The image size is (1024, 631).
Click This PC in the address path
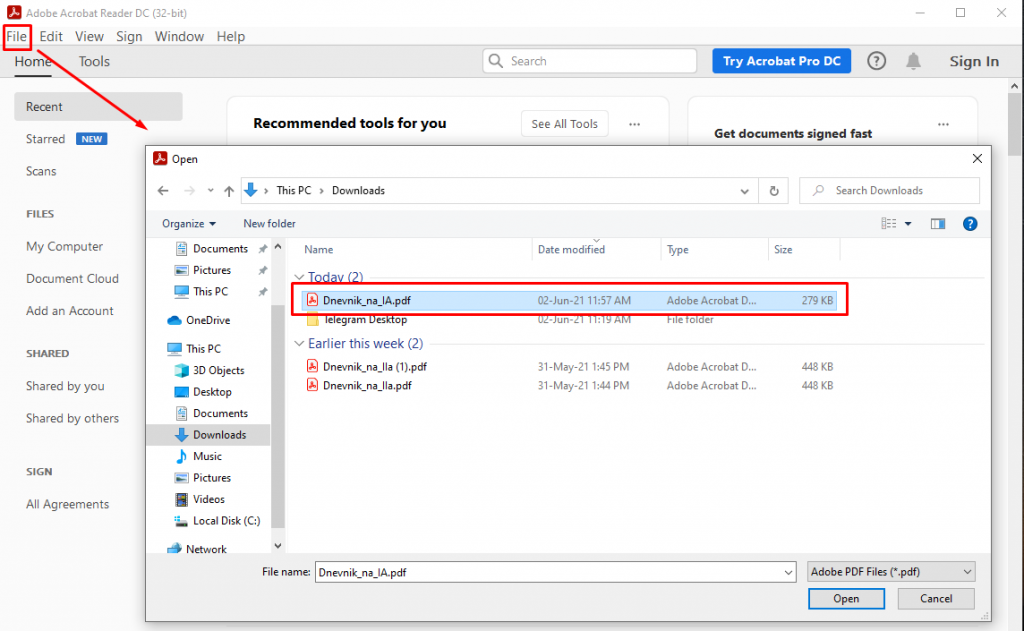(294, 190)
